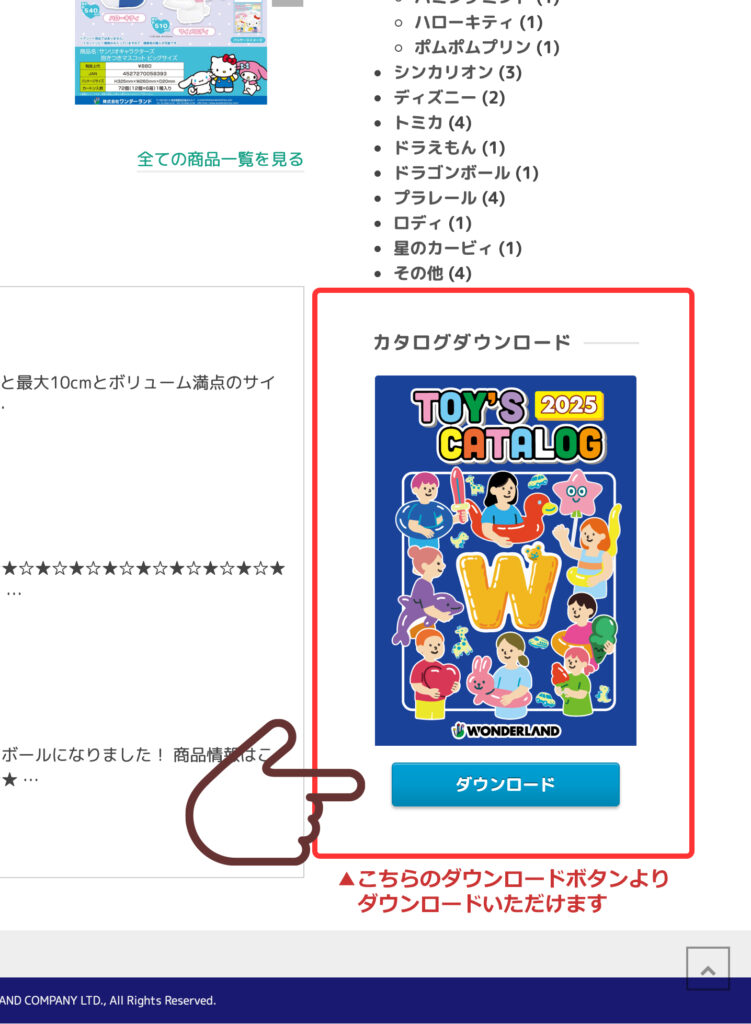Viewport: 751px width, 1024px height.
Task: Open the プラレール (4) category
Action: coord(449,198)
